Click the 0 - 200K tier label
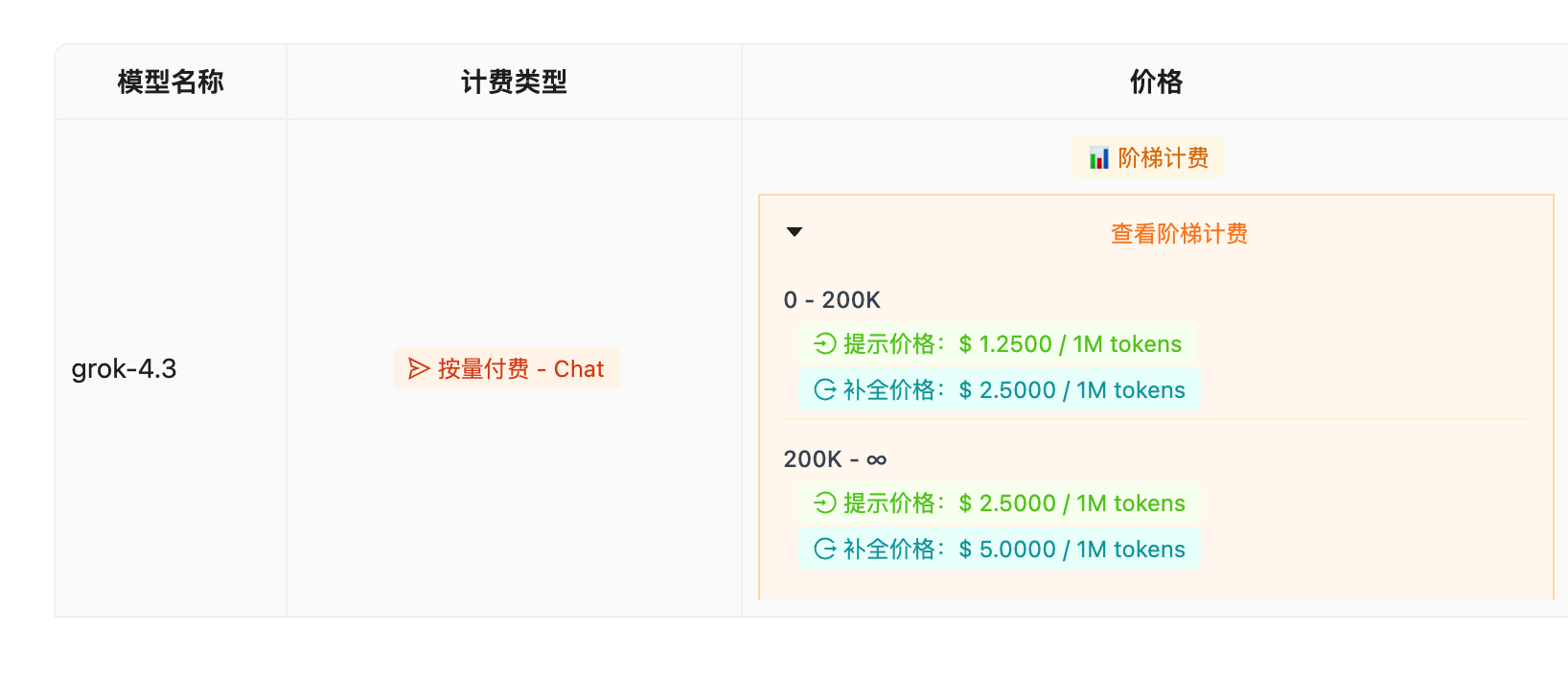This screenshot has width=1568, height=679. tap(832, 300)
